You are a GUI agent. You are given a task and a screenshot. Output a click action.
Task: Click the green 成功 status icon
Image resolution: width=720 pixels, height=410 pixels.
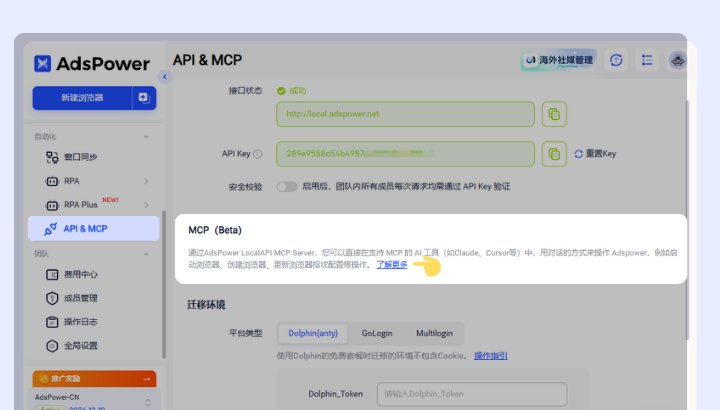point(281,91)
